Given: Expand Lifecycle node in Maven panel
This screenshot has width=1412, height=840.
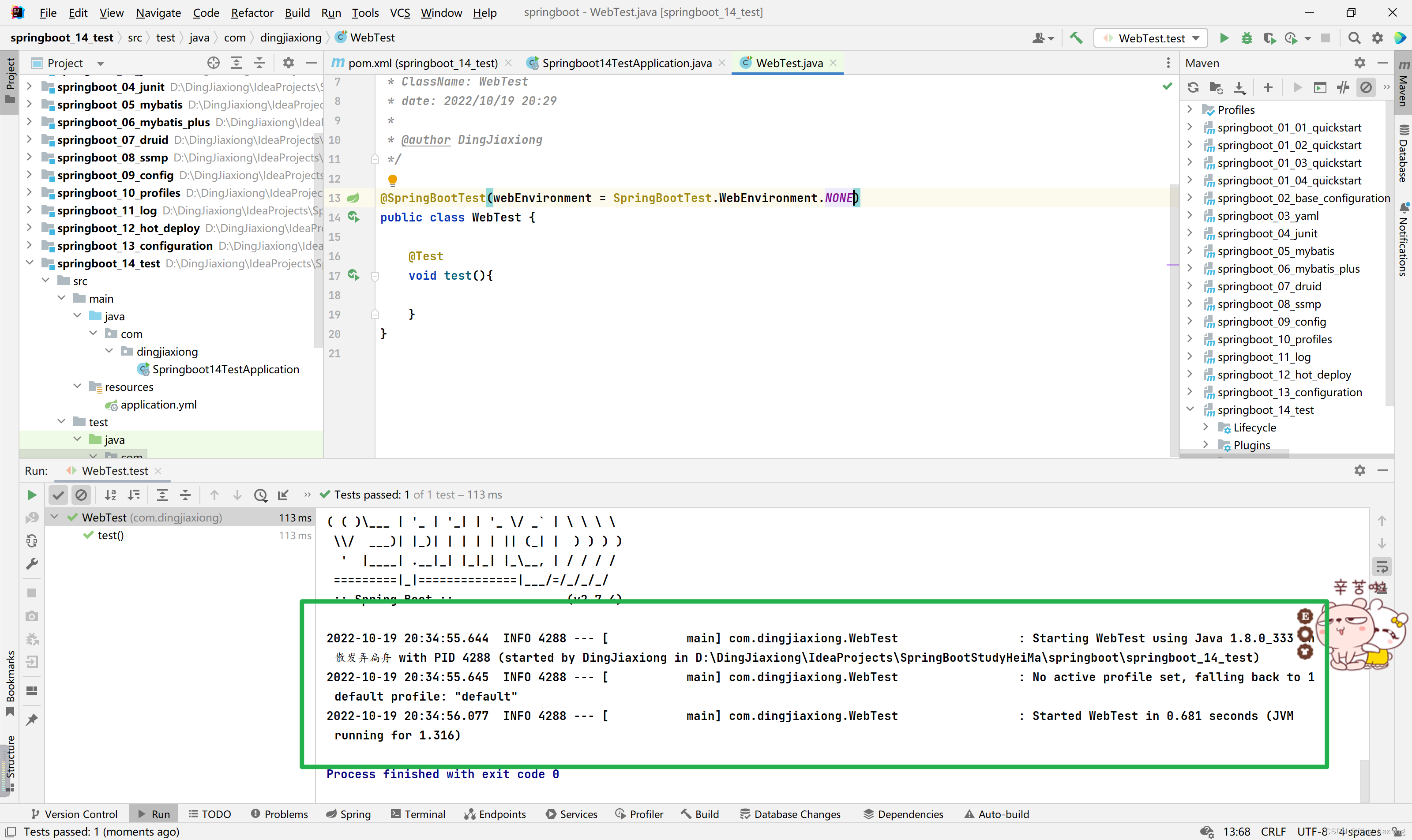Looking at the screenshot, I should pos(1205,427).
